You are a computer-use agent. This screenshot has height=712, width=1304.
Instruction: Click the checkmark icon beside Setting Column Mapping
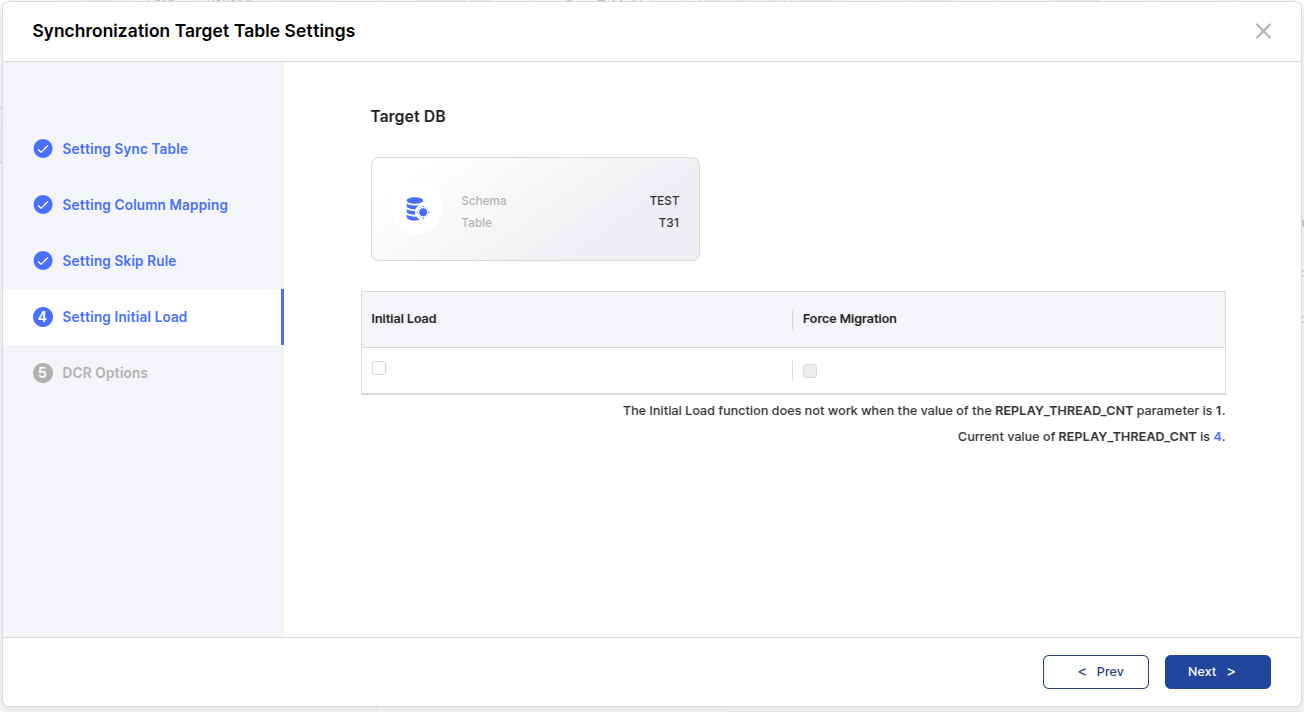coord(43,205)
